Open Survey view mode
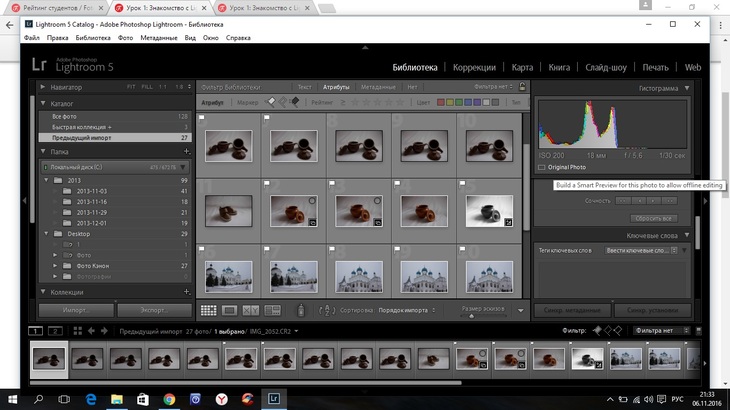 [271, 311]
